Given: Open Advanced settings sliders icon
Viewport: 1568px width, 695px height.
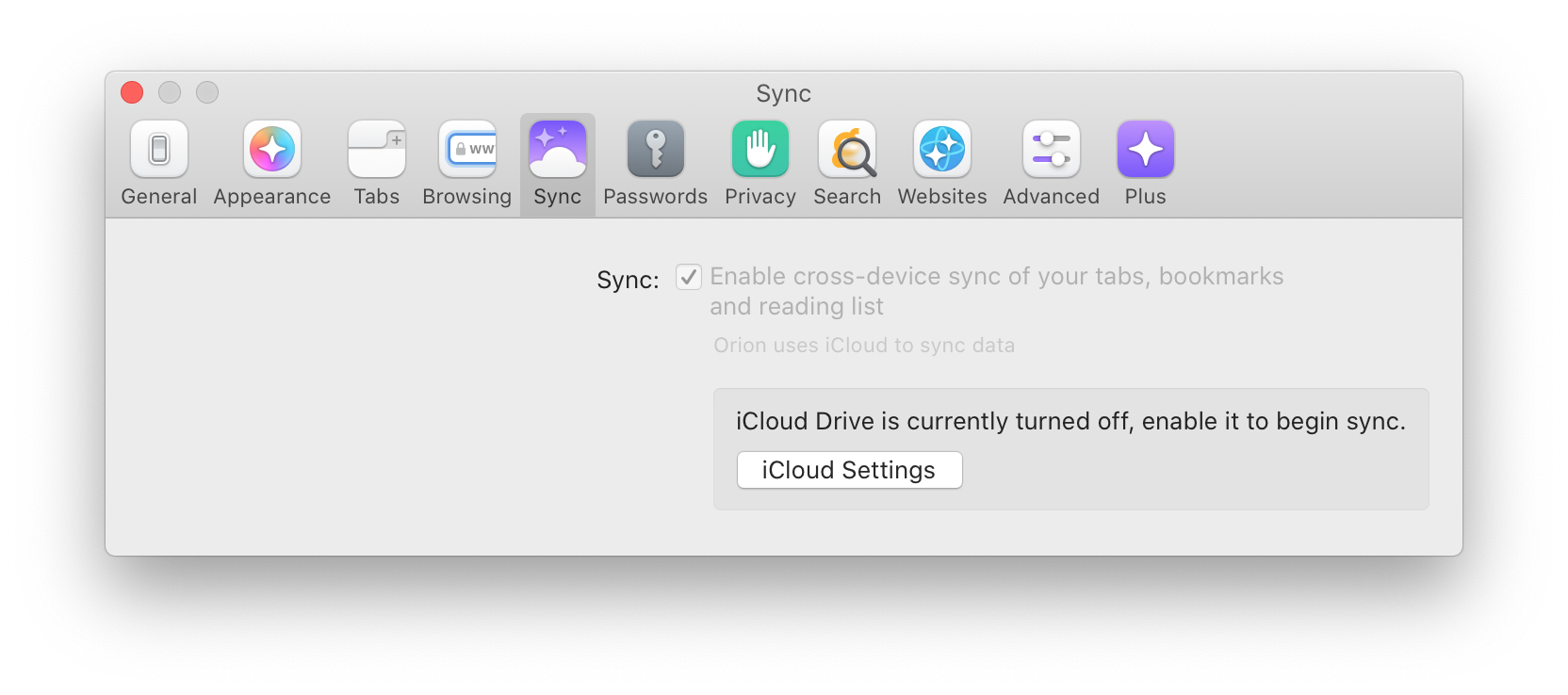Looking at the screenshot, I should [1051, 163].
